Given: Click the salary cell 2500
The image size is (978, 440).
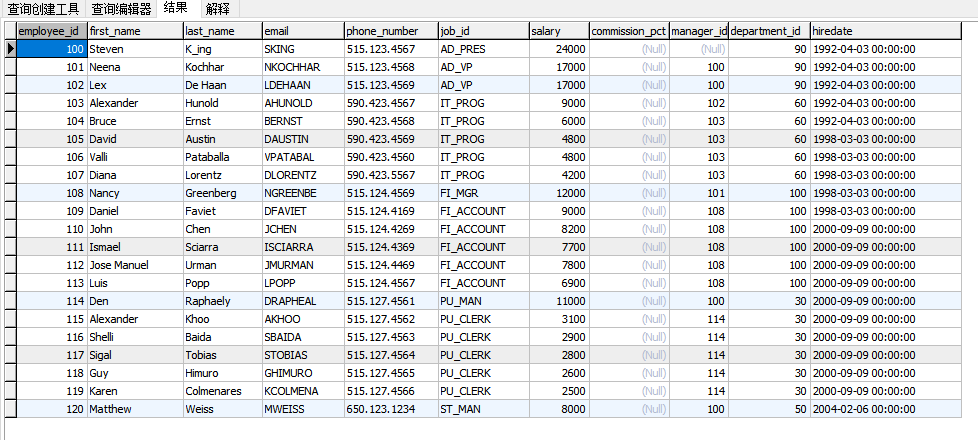Looking at the screenshot, I should [x=559, y=391].
